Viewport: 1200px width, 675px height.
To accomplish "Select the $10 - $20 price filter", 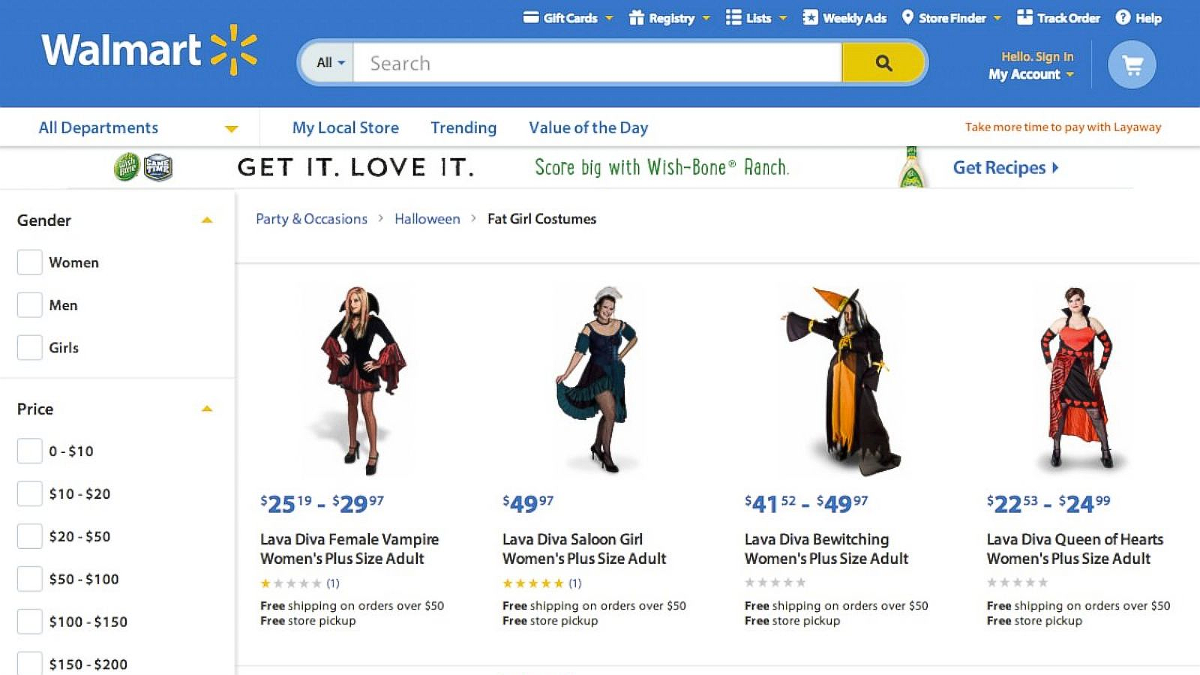I will (x=29, y=493).
